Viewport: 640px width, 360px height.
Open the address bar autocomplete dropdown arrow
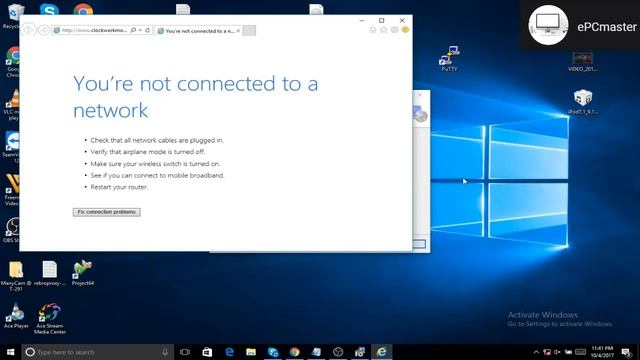tap(140, 30)
